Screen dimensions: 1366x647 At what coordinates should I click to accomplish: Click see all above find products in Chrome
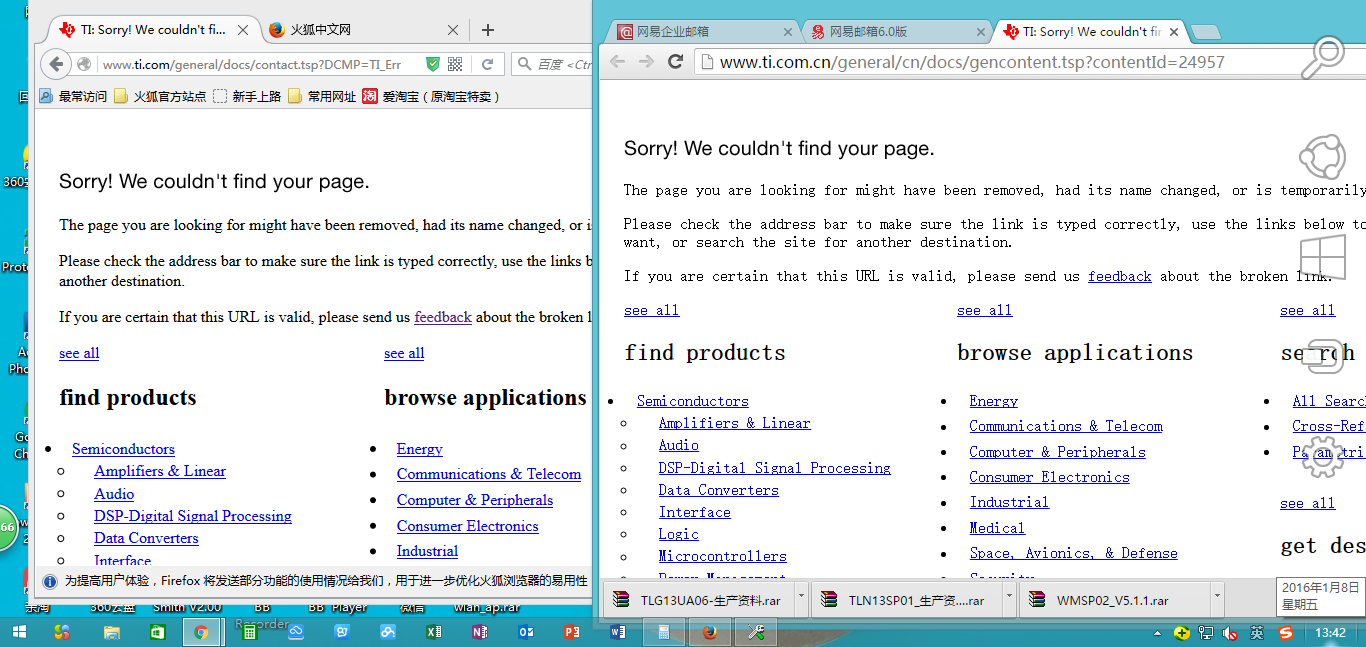(651, 310)
